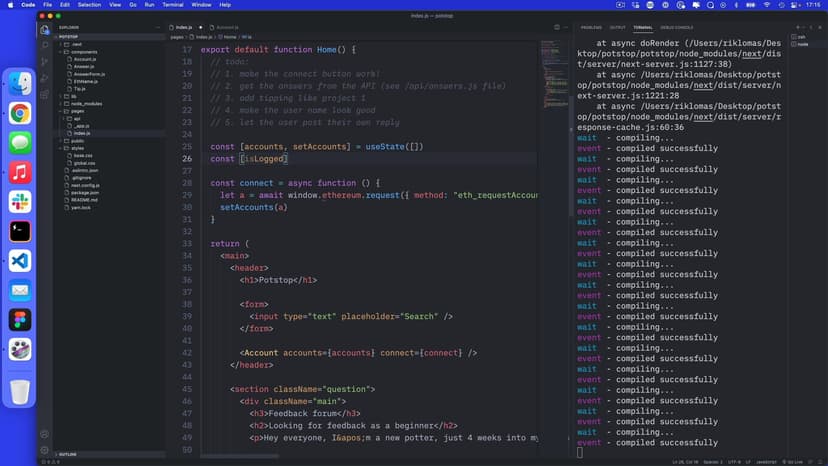The height and width of the screenshot is (466, 828).
Task: Collapse the styles folder
Action: [76, 148]
